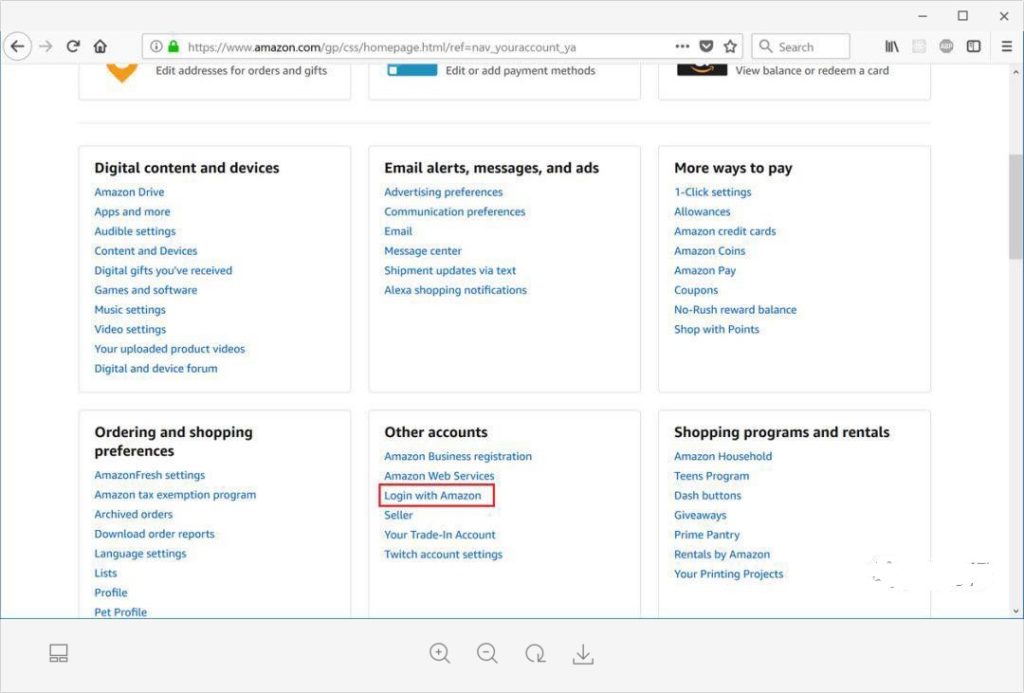This screenshot has height=693, width=1024.
Task: Open Shop with Points
Action: point(716,329)
